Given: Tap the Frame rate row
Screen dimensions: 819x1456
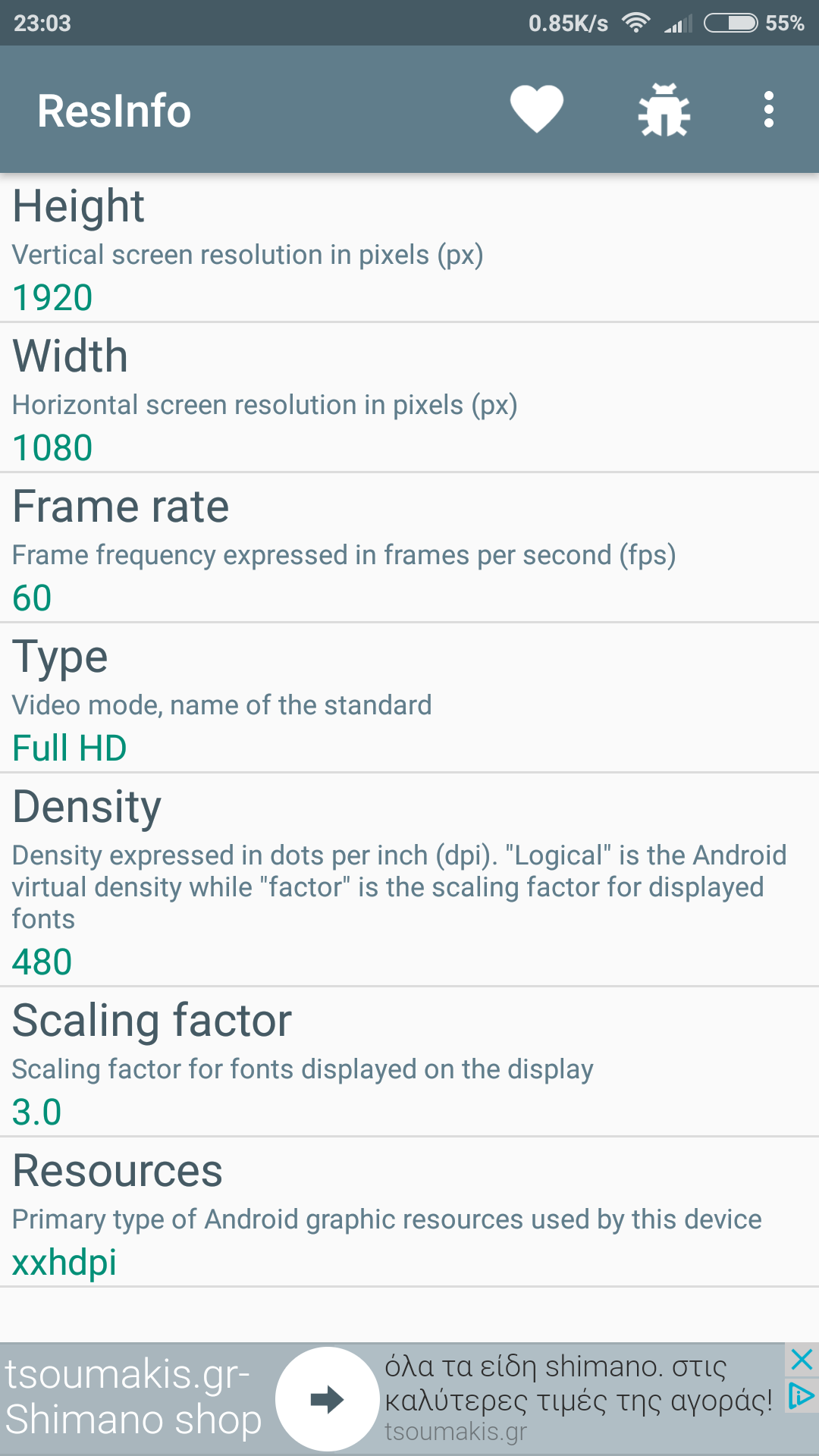Looking at the screenshot, I should click(x=409, y=548).
